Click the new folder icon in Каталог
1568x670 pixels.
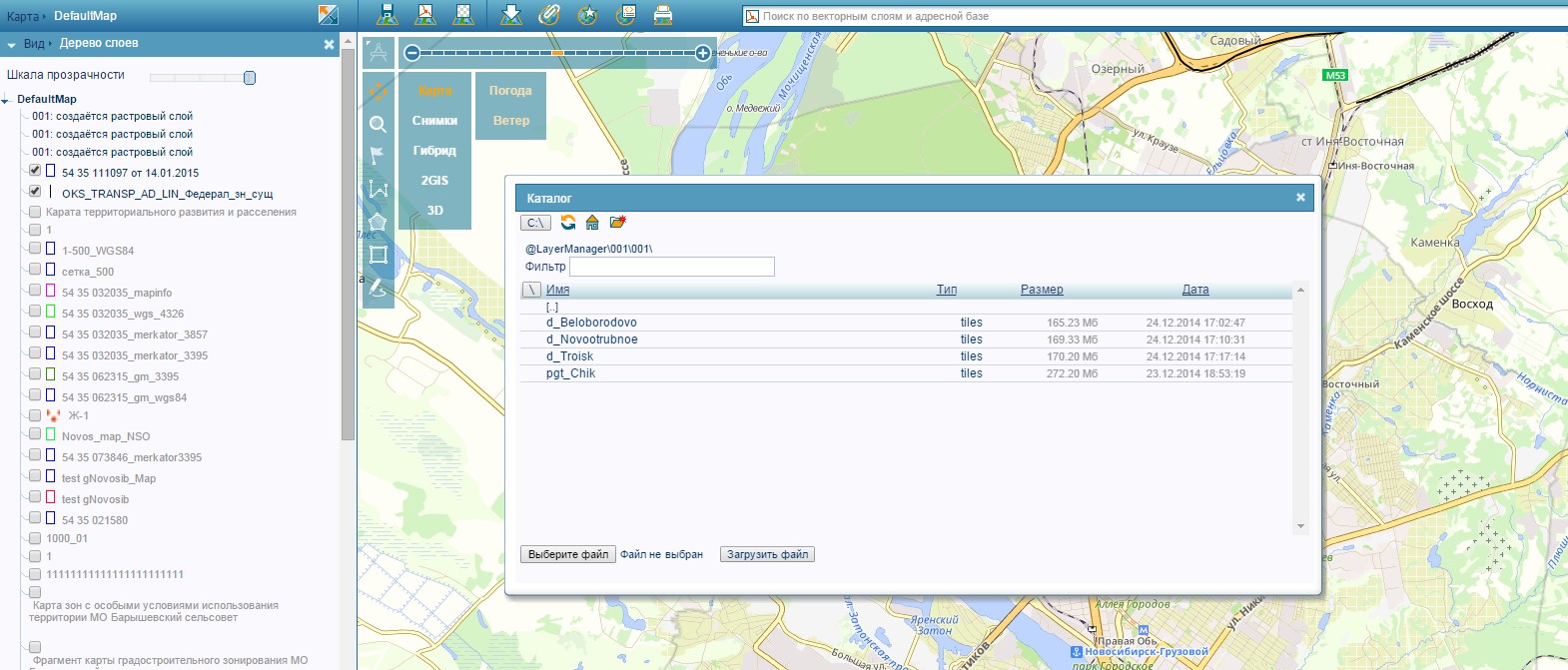[618, 223]
